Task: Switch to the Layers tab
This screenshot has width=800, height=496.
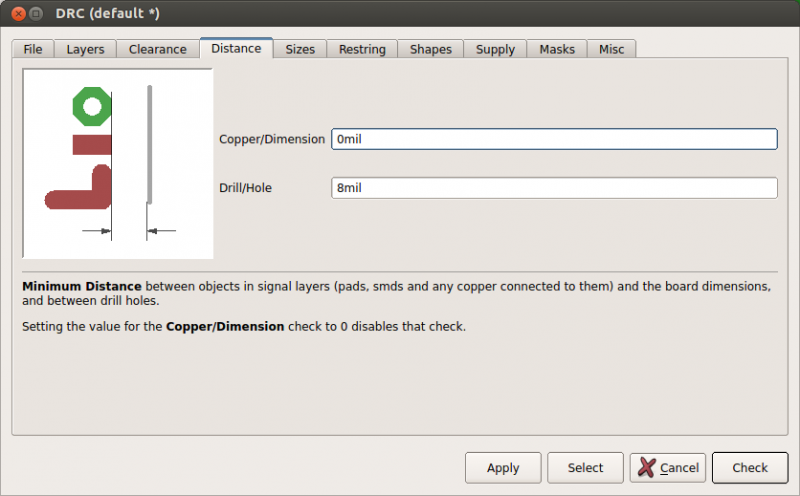Action: (x=85, y=49)
